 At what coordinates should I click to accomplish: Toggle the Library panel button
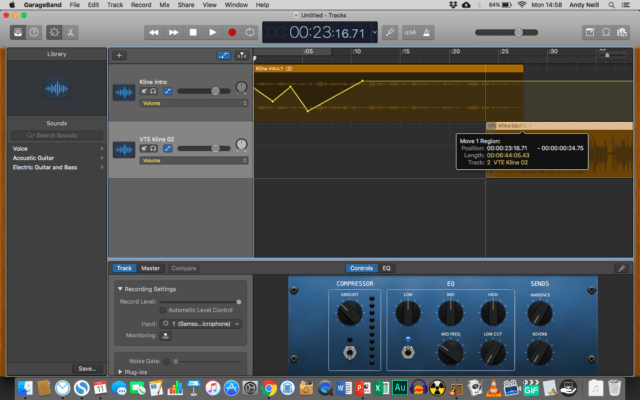click(18, 32)
